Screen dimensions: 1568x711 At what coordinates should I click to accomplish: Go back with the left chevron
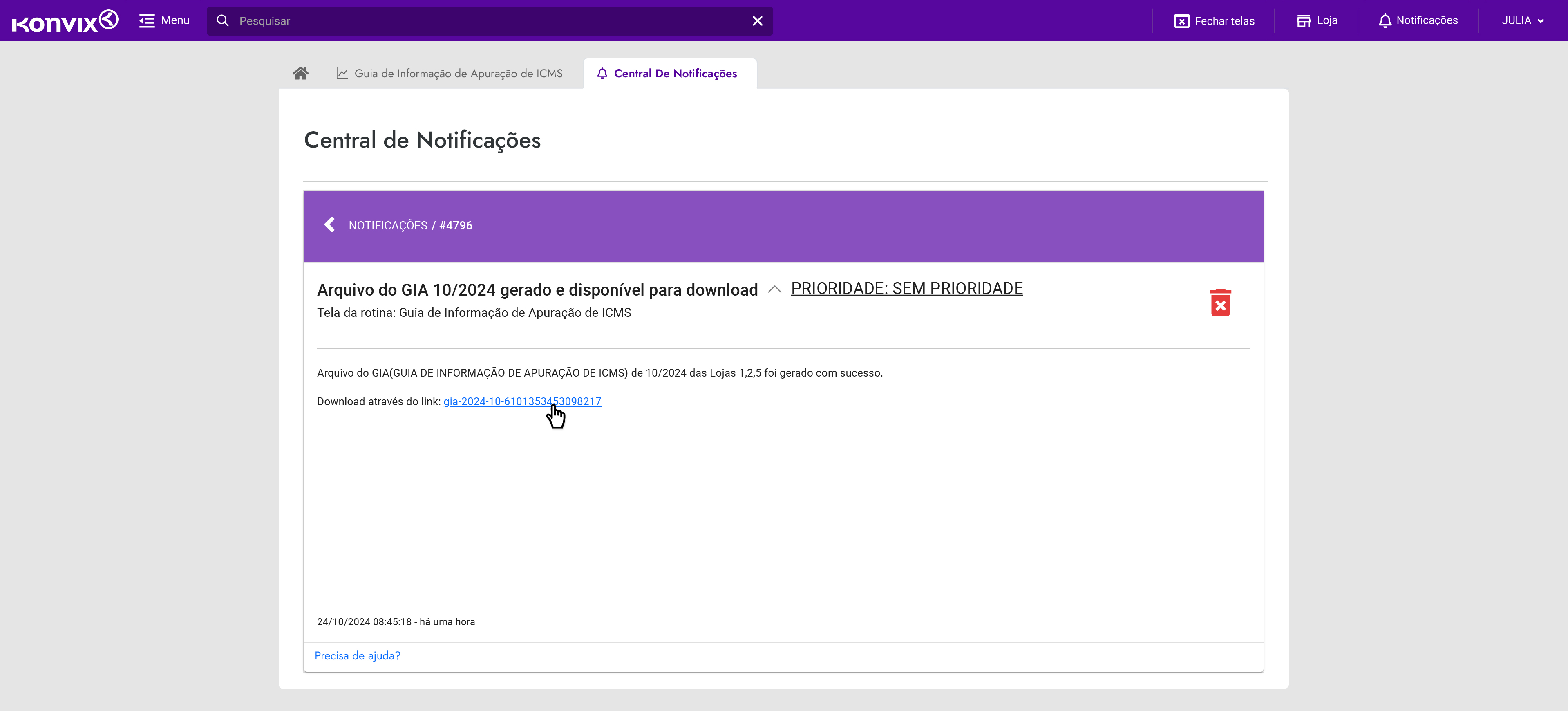[330, 225]
